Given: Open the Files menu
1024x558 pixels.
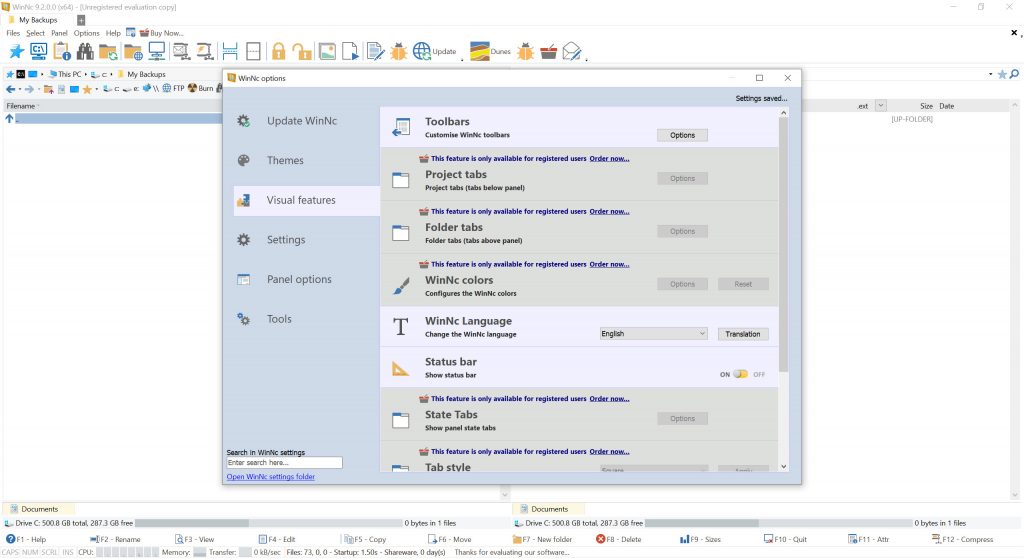Looking at the screenshot, I should pos(13,33).
